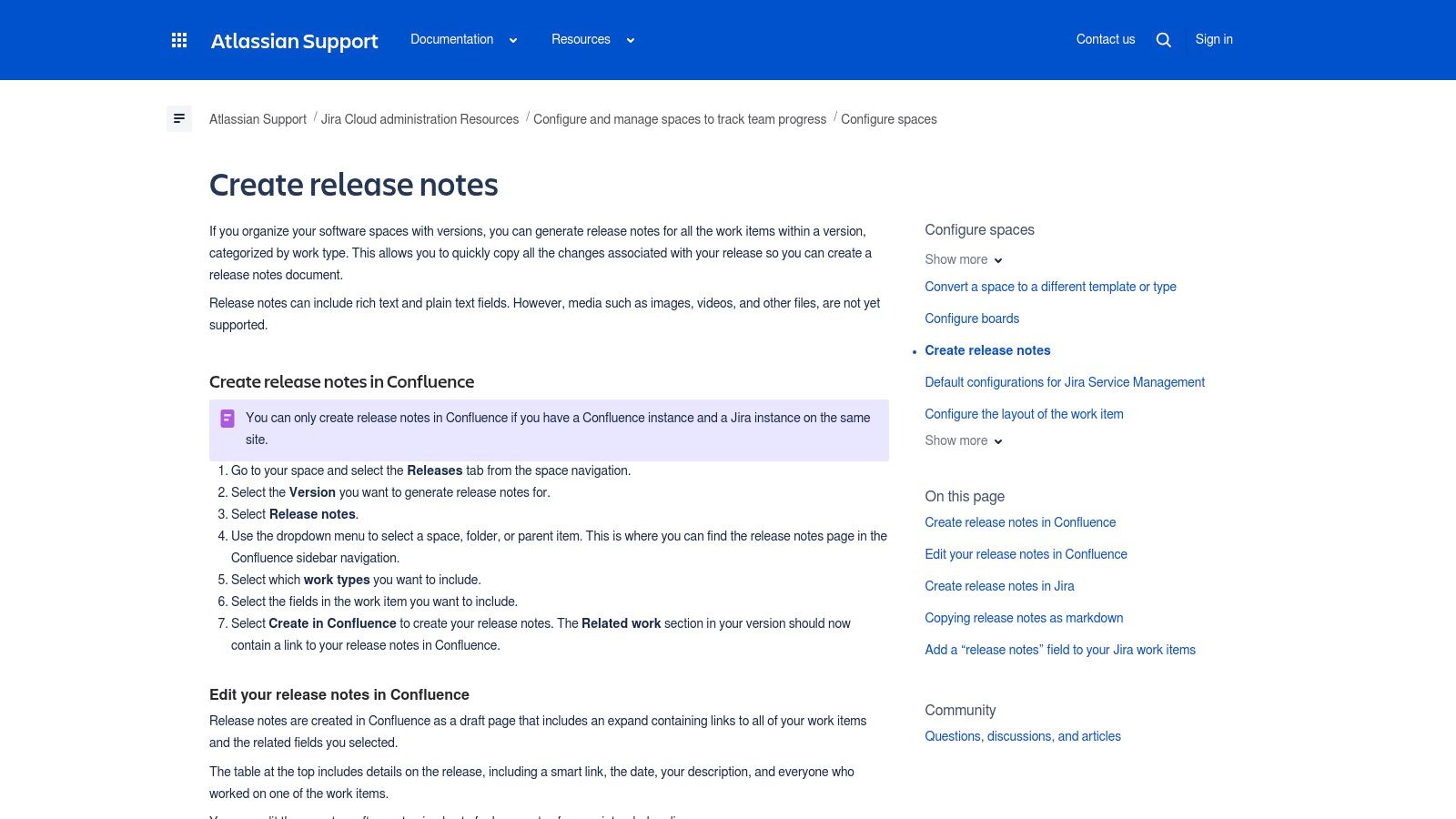This screenshot has height=819, width=1456.
Task: Click the bold Version word in step 2
Action: coord(312,492)
